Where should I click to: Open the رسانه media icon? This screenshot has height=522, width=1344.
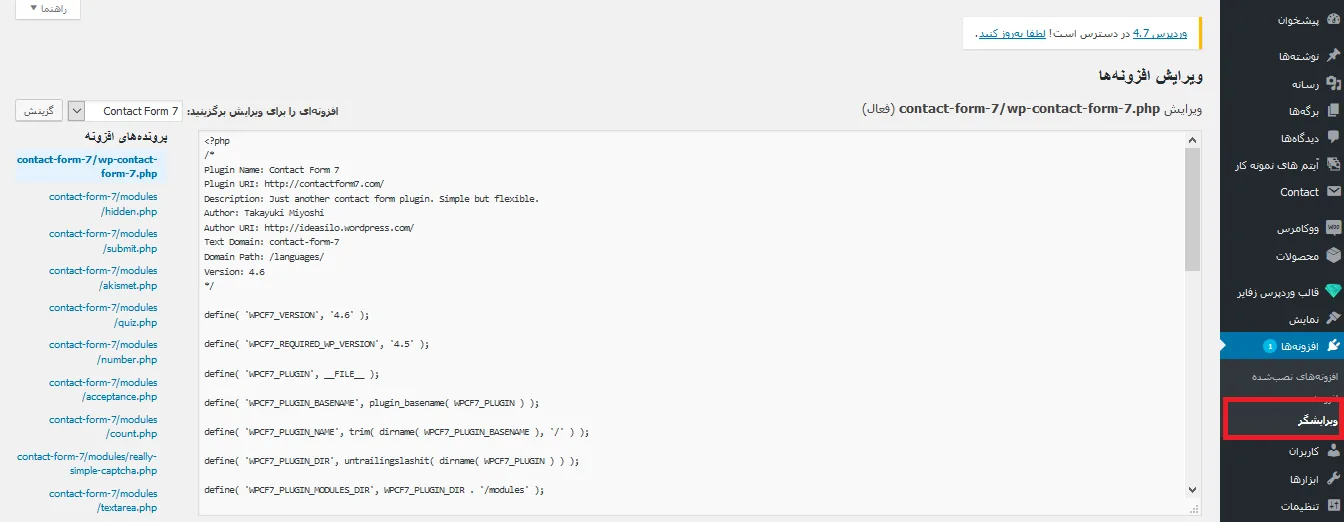pos(1333,83)
